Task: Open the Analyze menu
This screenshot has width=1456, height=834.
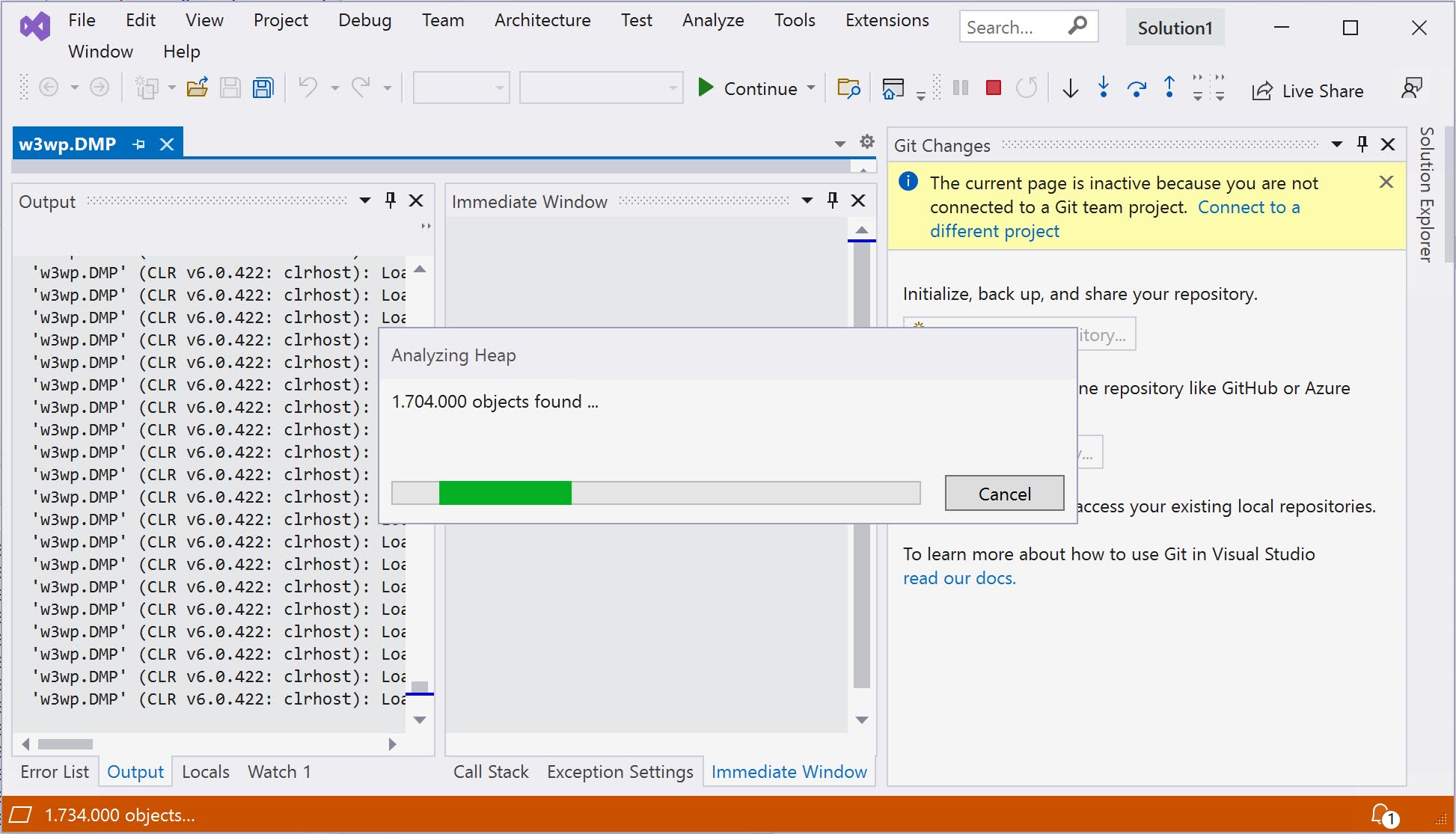Action: [712, 20]
